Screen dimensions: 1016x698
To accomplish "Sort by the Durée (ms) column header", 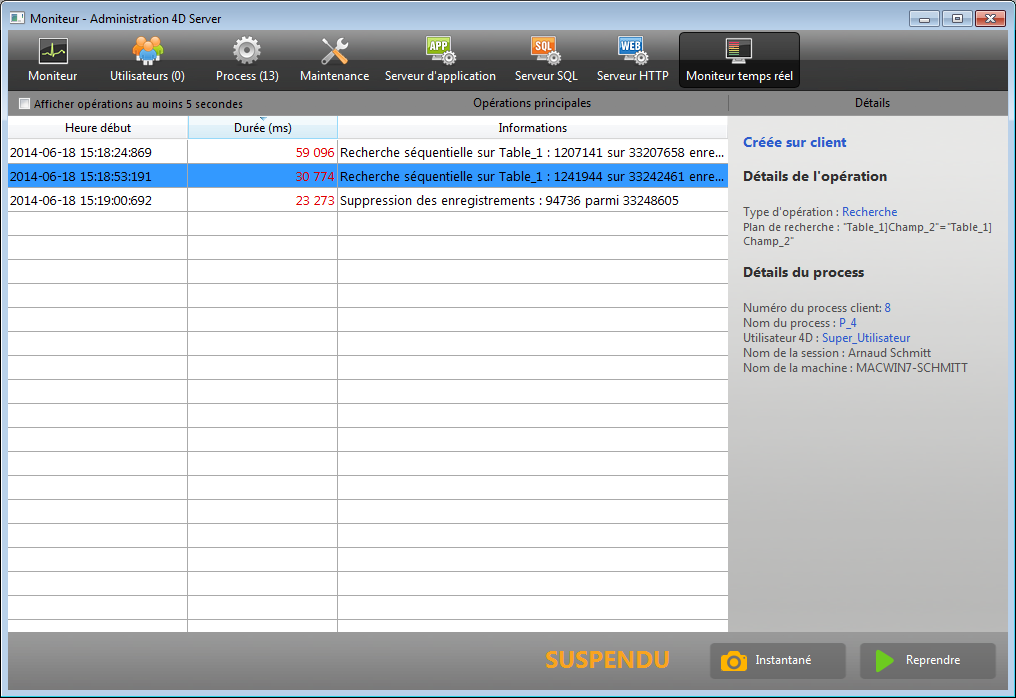I will 262,128.
